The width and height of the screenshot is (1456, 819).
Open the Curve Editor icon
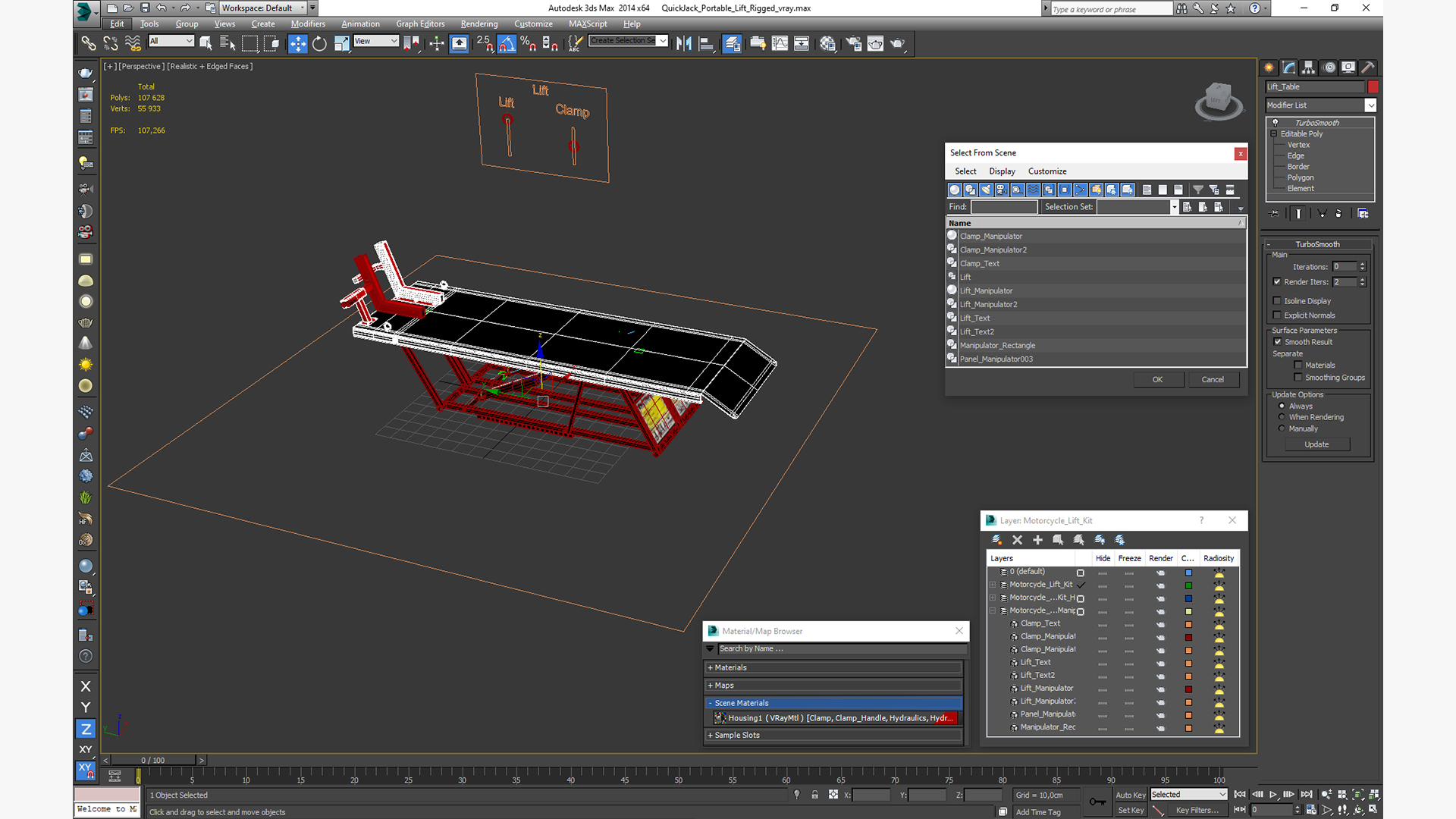(780, 44)
